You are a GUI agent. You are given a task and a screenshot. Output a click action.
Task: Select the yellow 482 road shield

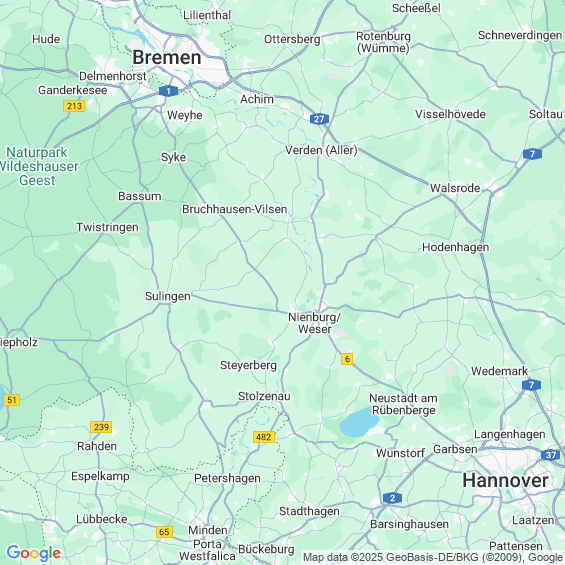pyautogui.click(x=264, y=437)
